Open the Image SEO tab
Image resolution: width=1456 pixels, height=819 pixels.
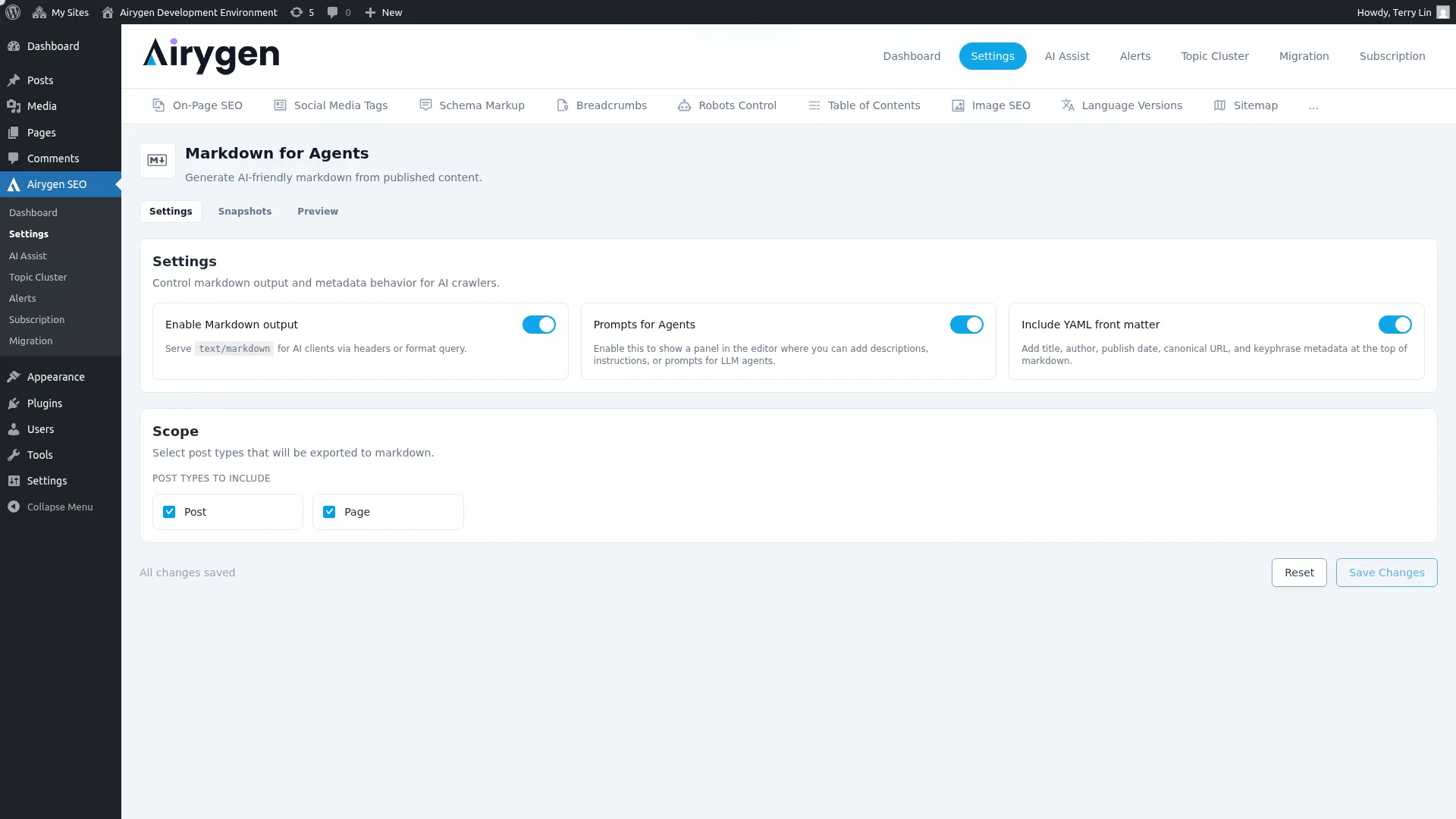(991, 105)
